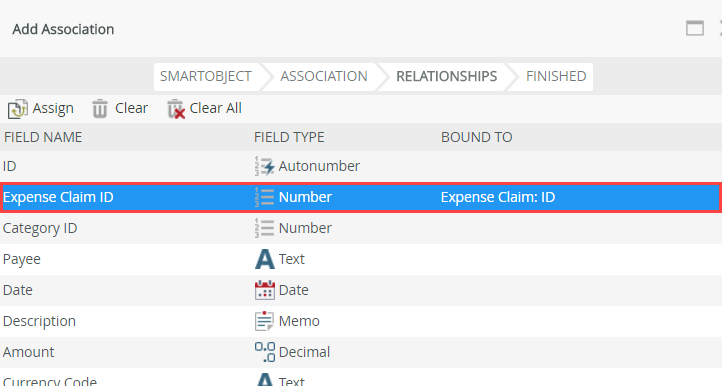Click the Text type icon beside Payee

click(264, 259)
